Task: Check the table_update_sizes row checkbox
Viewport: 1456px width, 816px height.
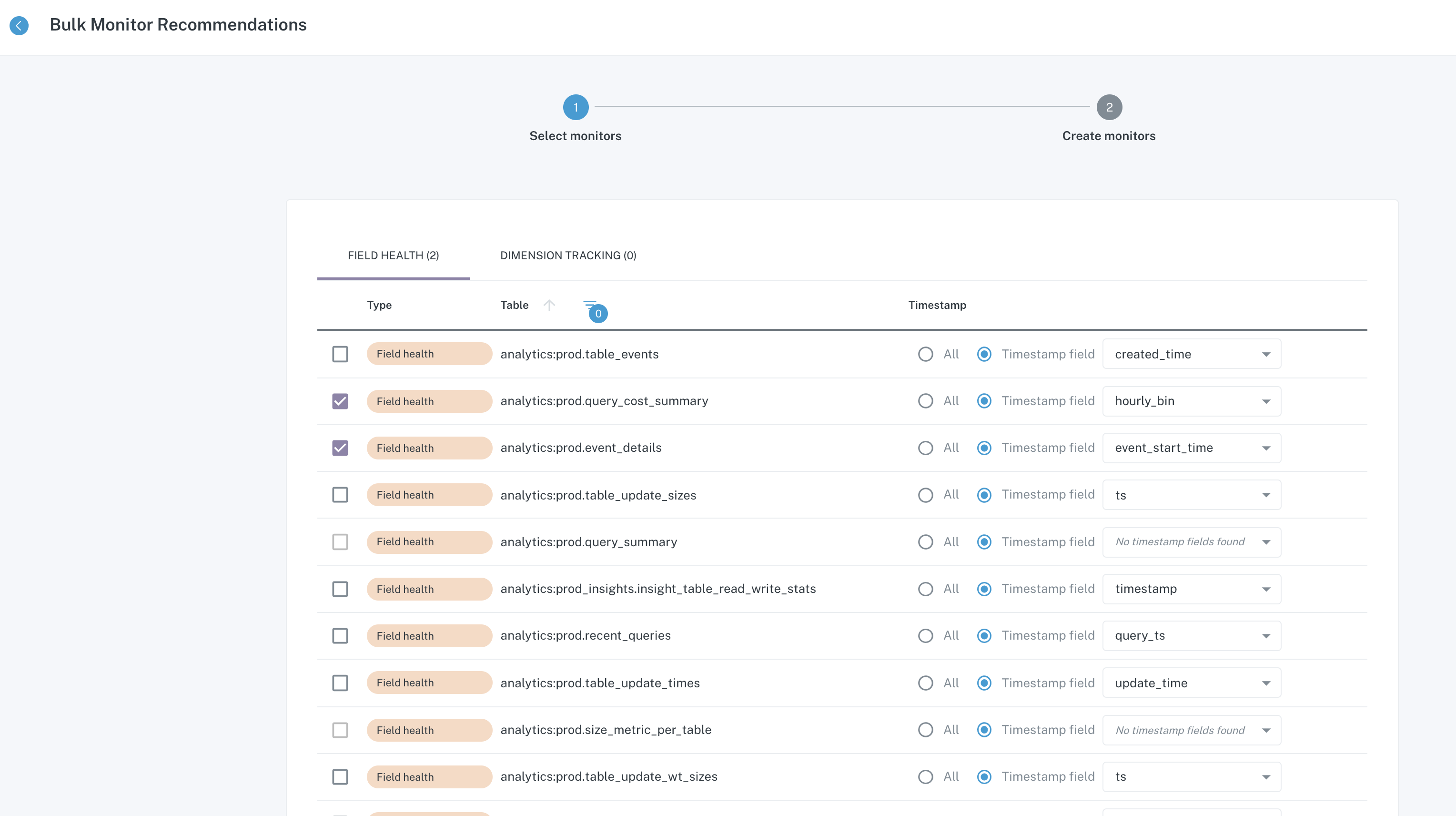Action: 340,495
